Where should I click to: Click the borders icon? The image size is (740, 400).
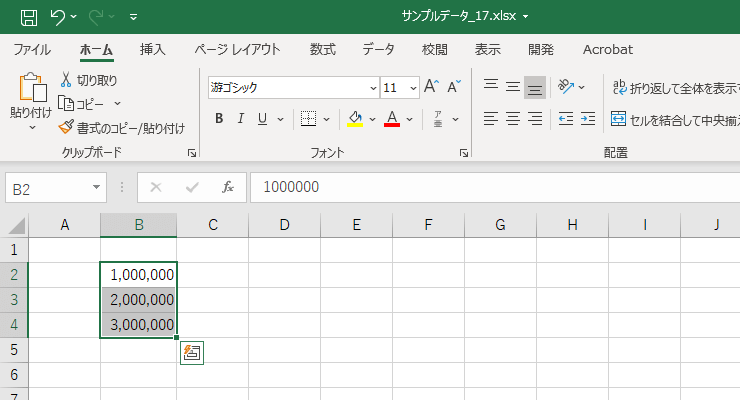(308, 119)
